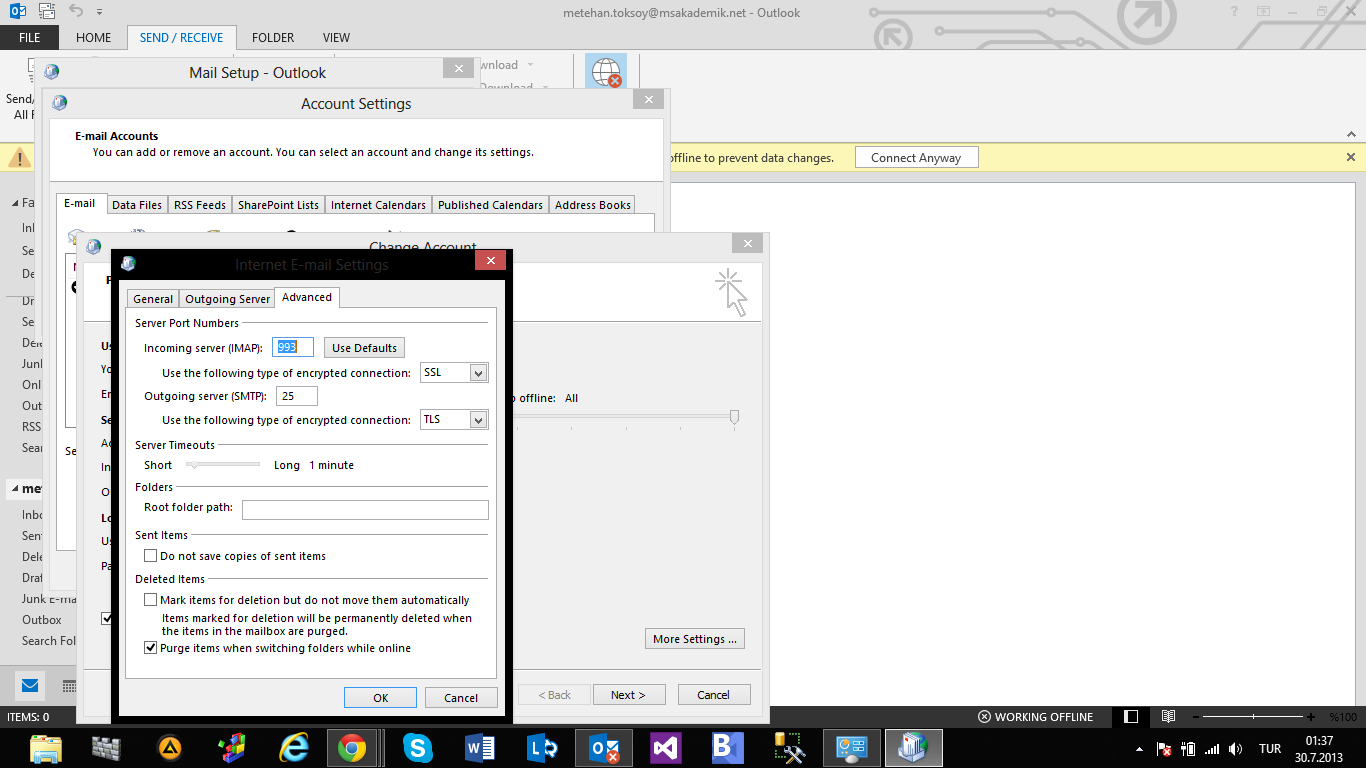The width and height of the screenshot is (1366, 768).
Task: Open Skype from the taskbar
Action: click(417, 748)
